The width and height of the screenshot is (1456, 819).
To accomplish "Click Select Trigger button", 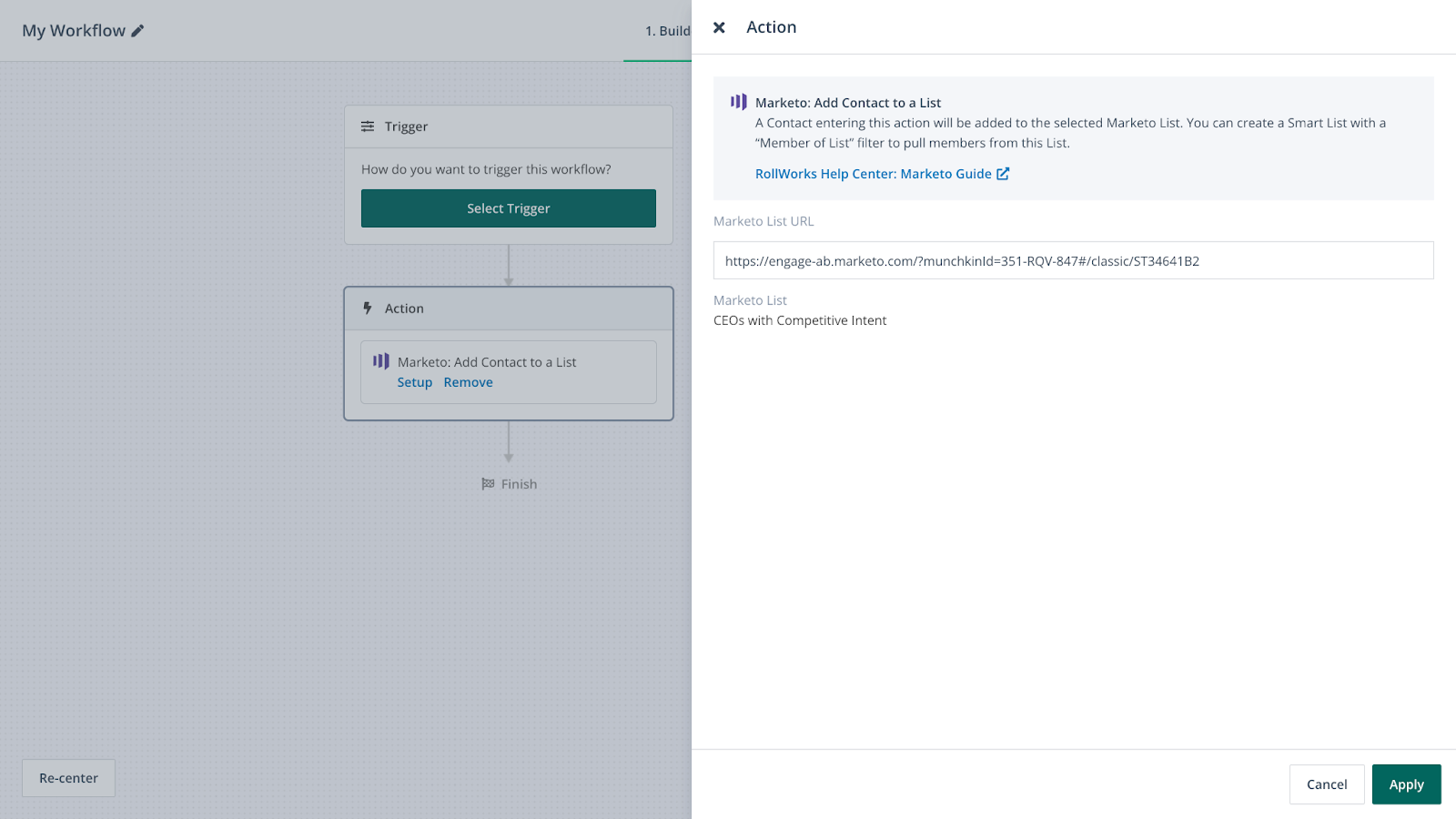I will (509, 208).
